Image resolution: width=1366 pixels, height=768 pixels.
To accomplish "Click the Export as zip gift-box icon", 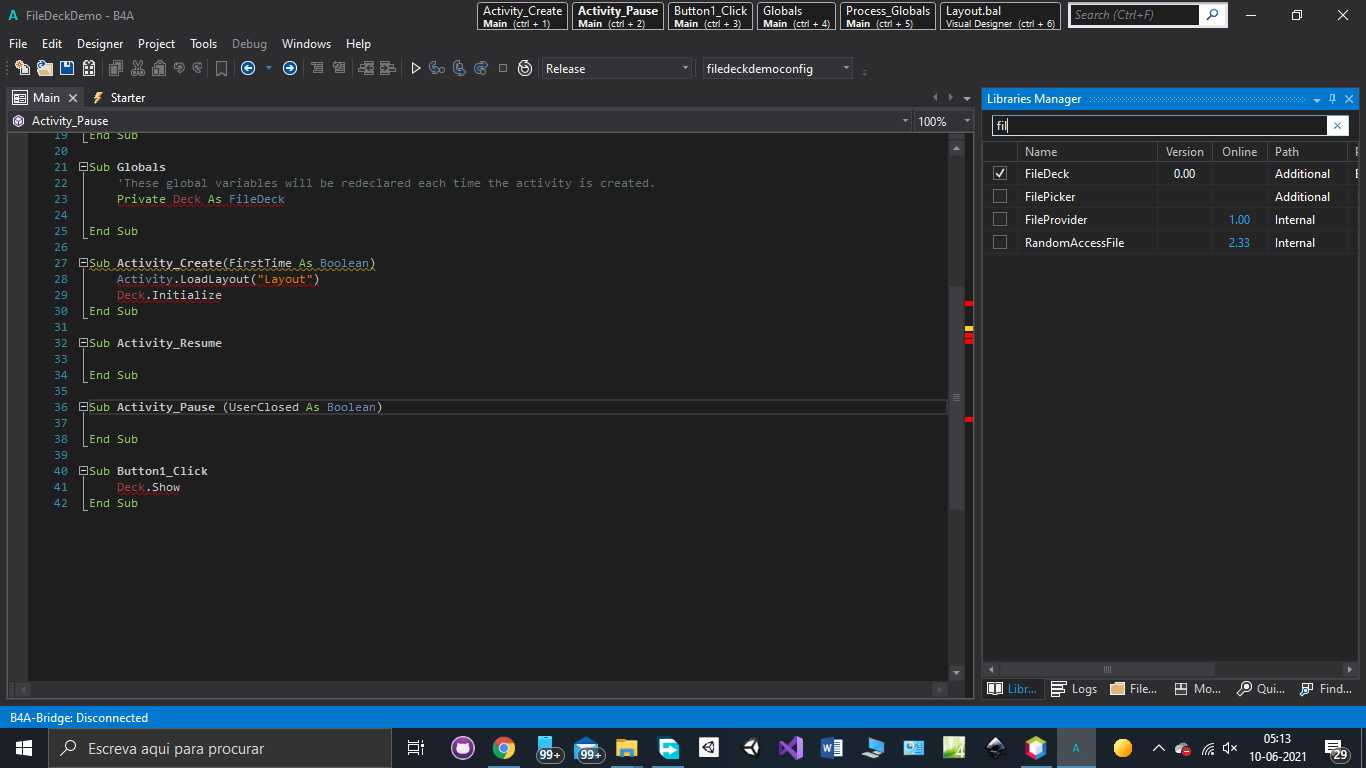I will coord(89,68).
